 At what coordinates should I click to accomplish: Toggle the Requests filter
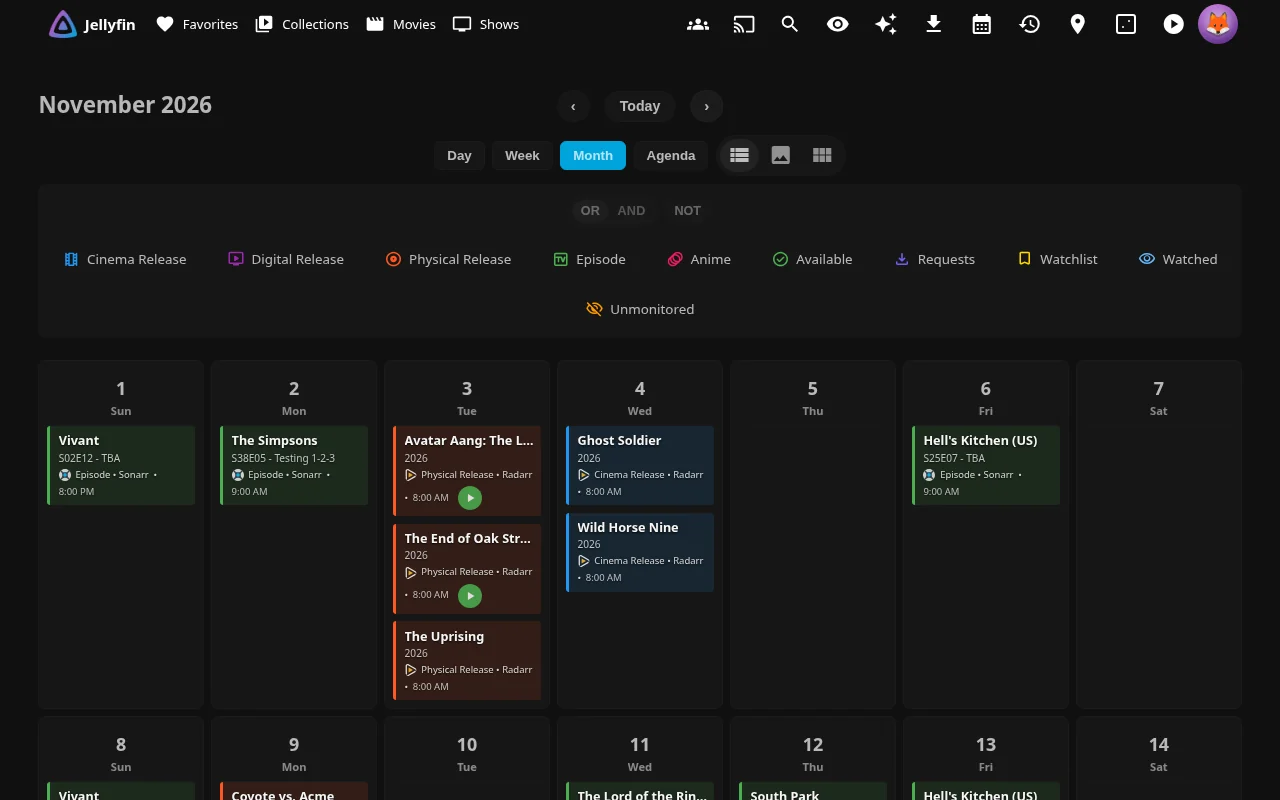(x=935, y=259)
